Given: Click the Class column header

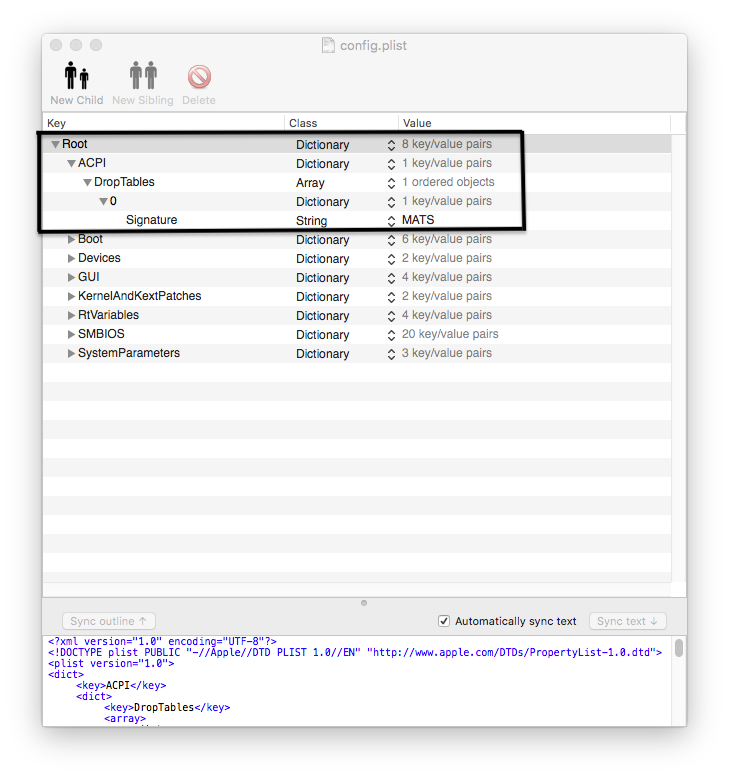Looking at the screenshot, I should coord(340,123).
